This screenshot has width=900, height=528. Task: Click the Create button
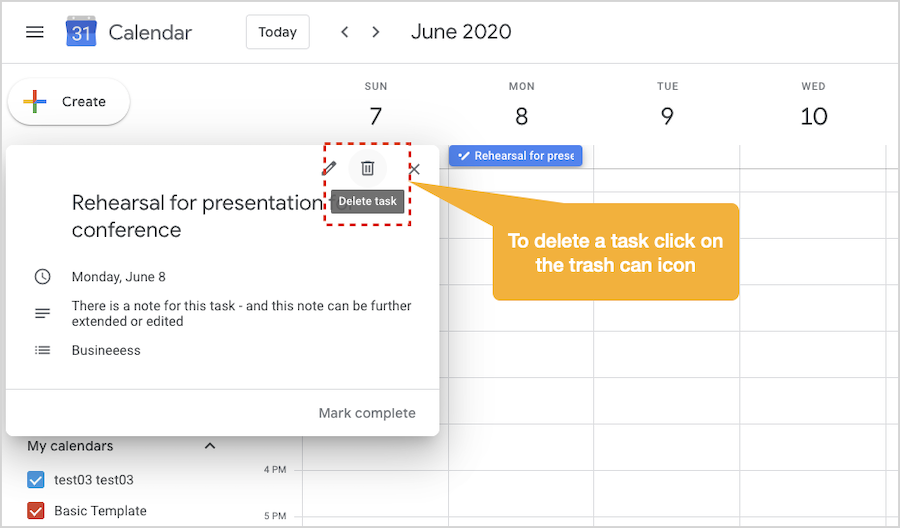pyautogui.click(x=69, y=102)
